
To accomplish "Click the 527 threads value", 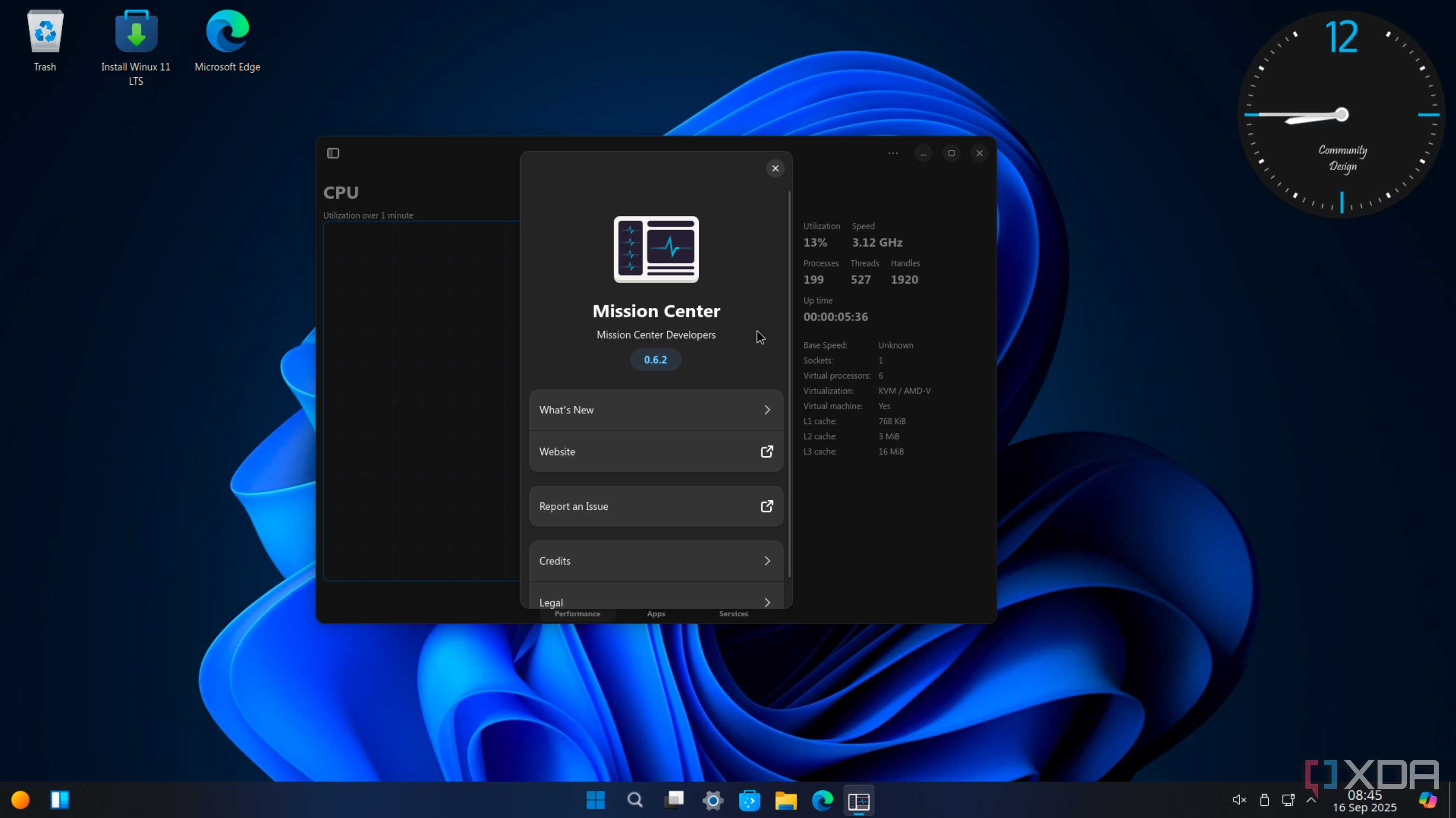I will (x=860, y=280).
